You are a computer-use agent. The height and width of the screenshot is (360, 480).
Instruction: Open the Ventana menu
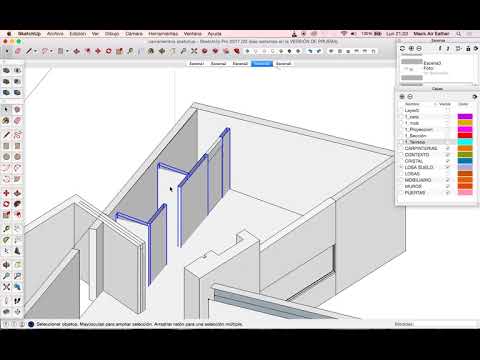(193, 34)
